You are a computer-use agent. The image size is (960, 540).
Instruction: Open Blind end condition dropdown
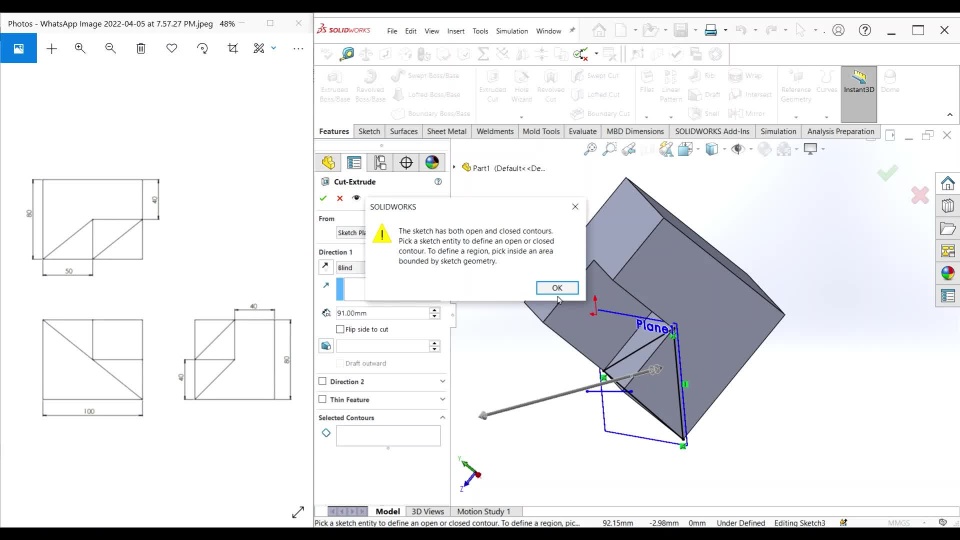pyautogui.click(x=350, y=268)
